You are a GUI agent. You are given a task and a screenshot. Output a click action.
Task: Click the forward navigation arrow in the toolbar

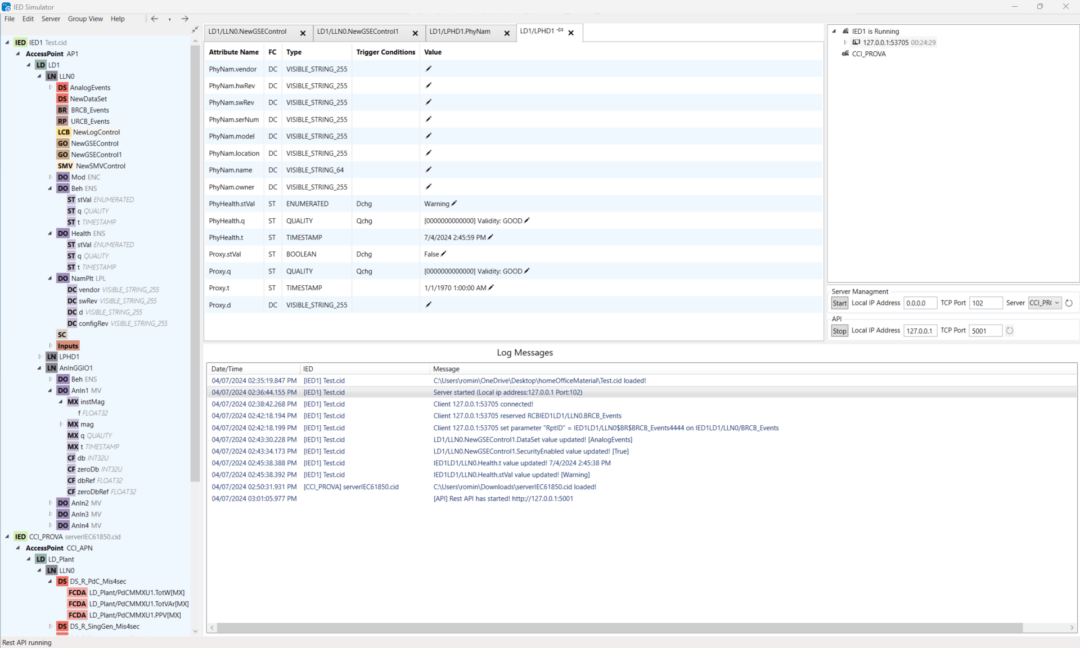coord(186,18)
